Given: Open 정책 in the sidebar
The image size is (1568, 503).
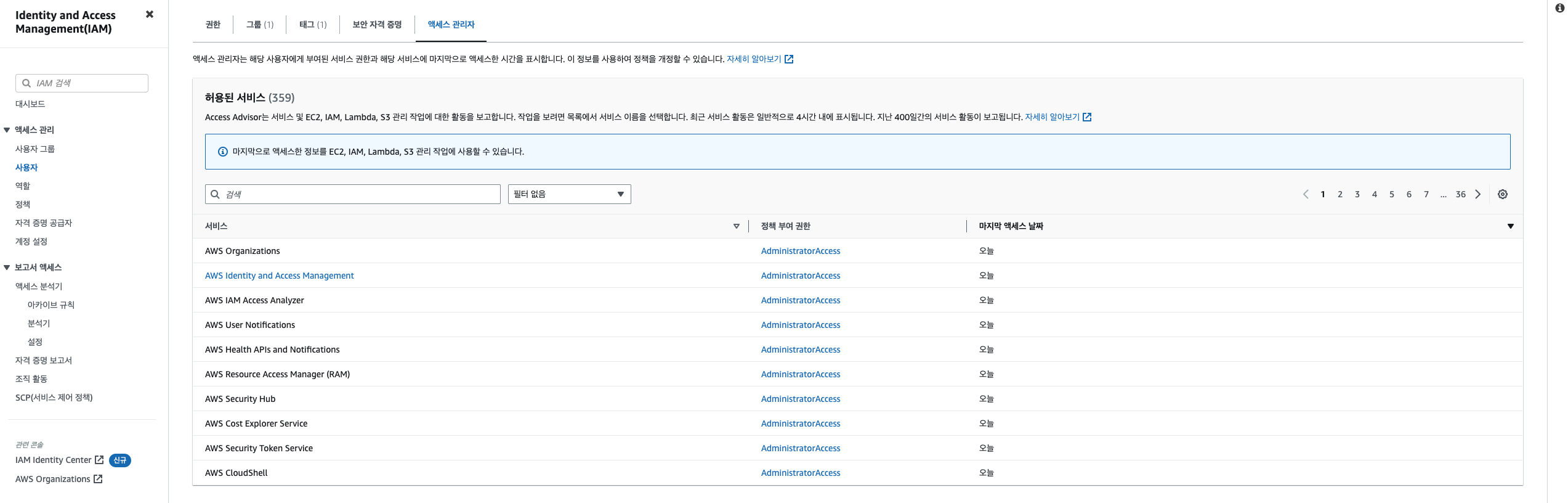Looking at the screenshot, I should pyautogui.click(x=23, y=205).
